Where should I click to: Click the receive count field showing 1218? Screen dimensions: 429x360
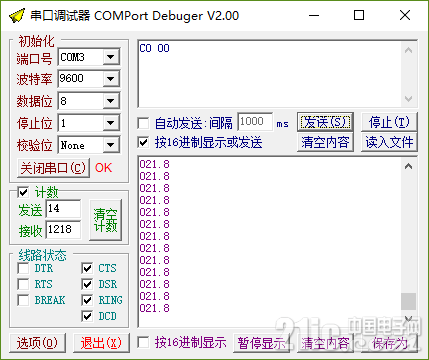(63, 229)
